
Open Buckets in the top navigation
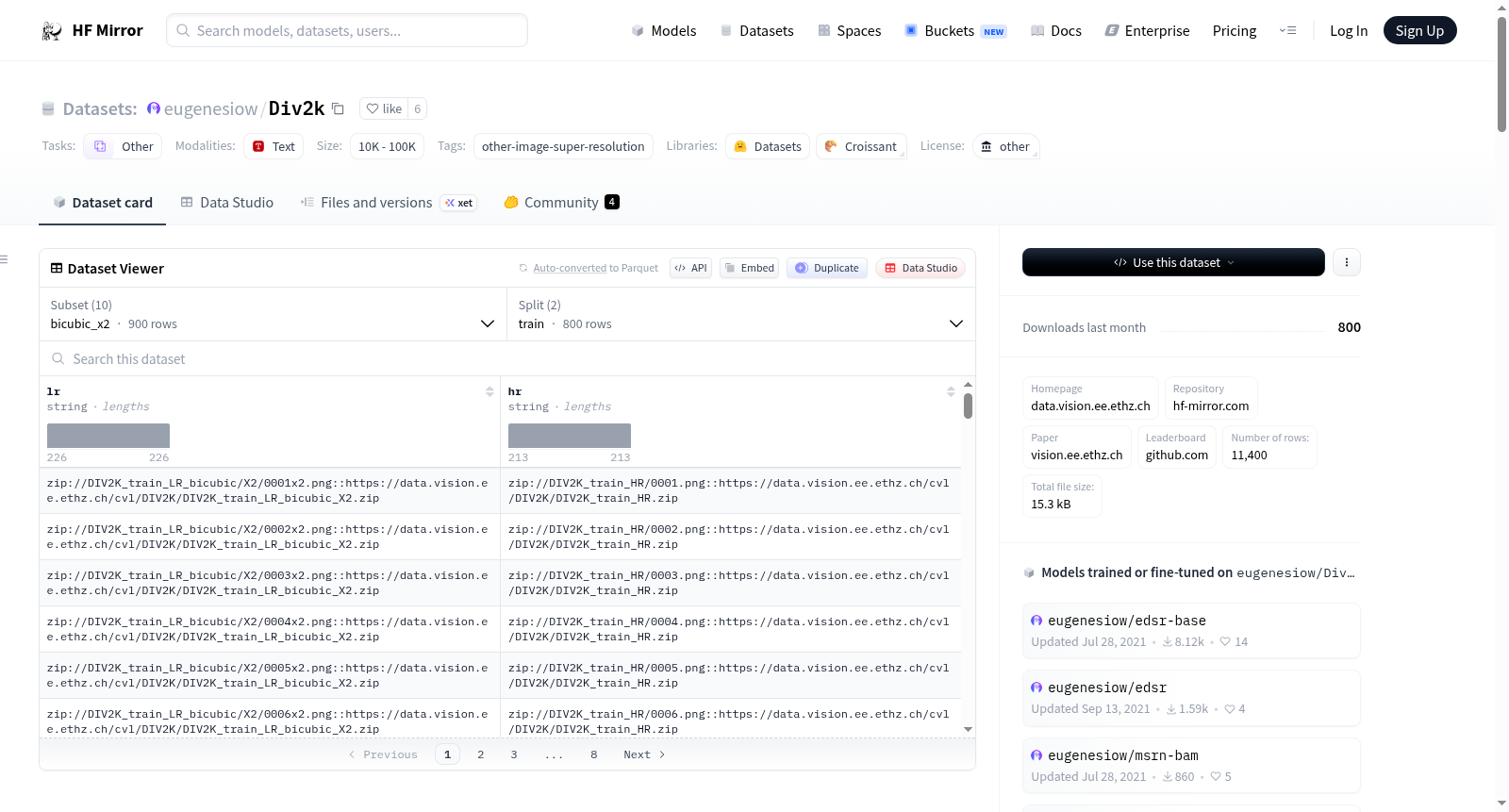[x=955, y=30]
